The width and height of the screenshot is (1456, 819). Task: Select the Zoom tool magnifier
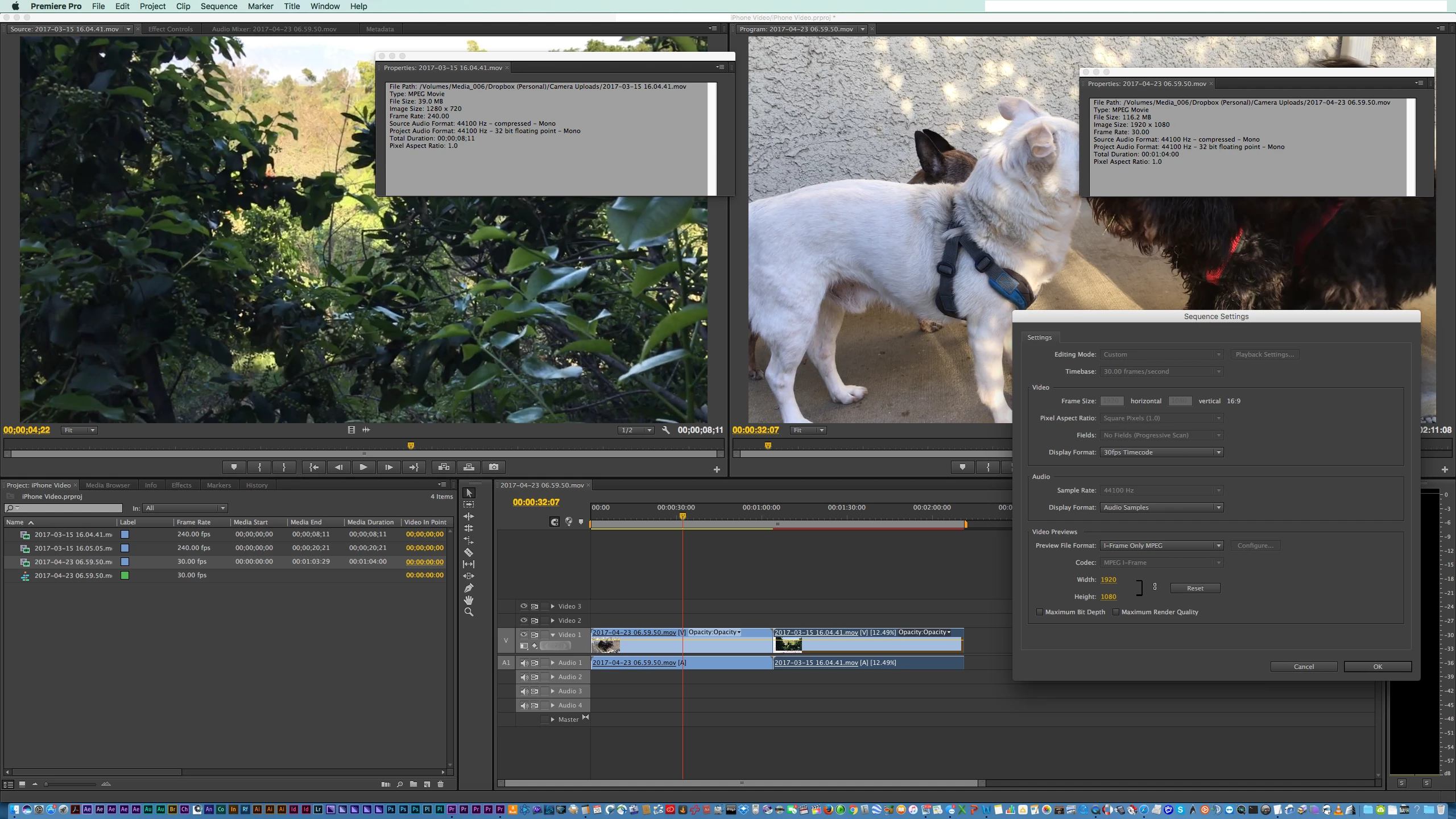pyautogui.click(x=469, y=613)
